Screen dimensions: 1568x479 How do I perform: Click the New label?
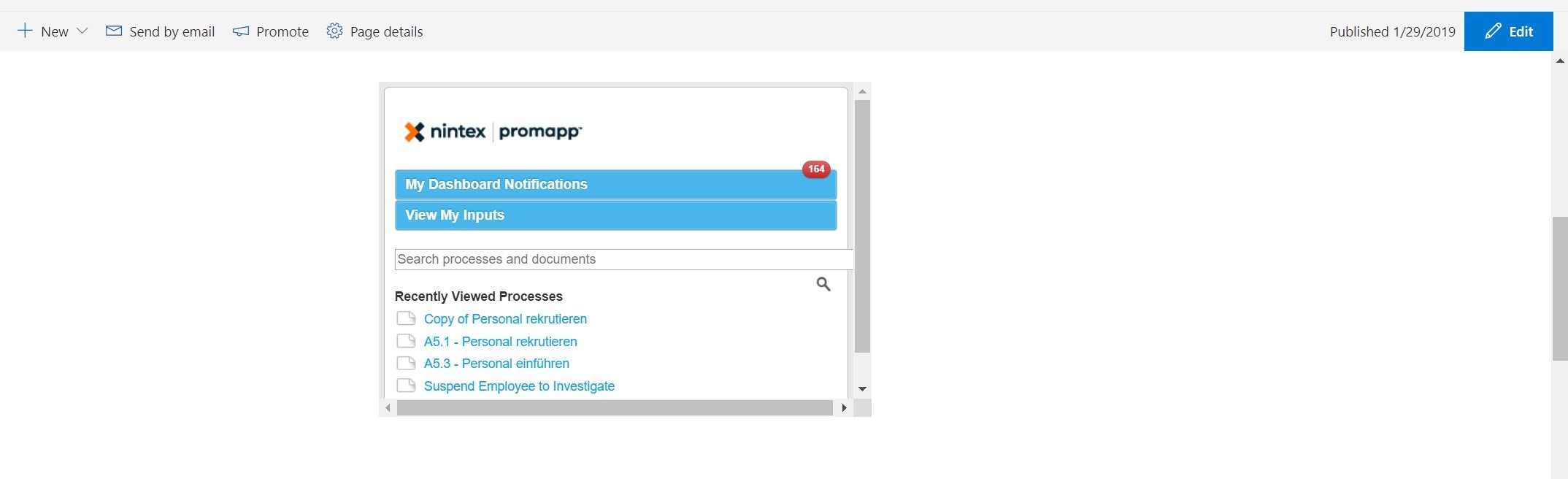tap(55, 31)
